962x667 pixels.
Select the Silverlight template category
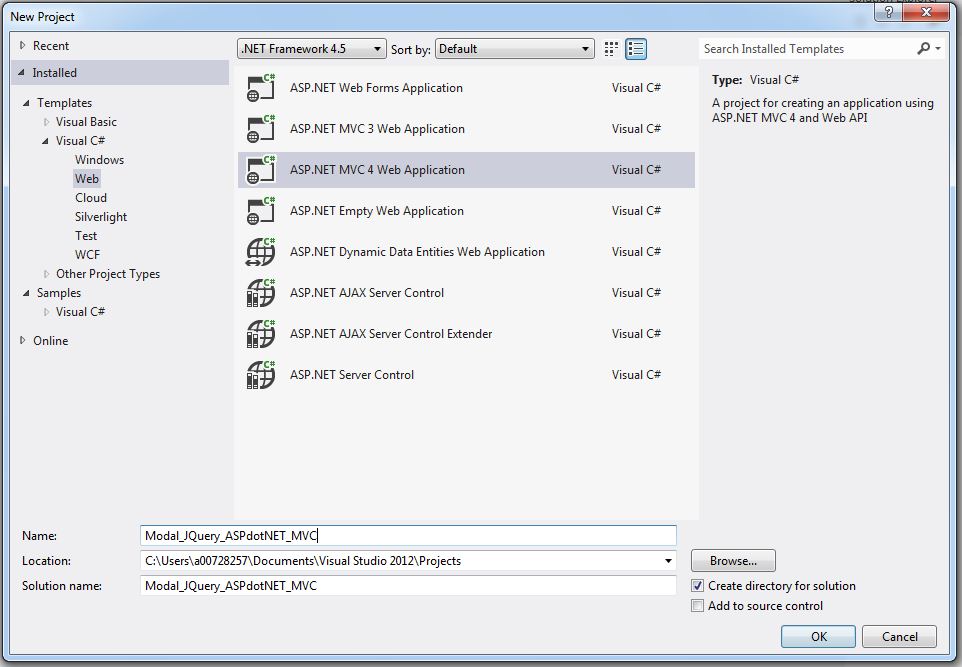click(101, 217)
